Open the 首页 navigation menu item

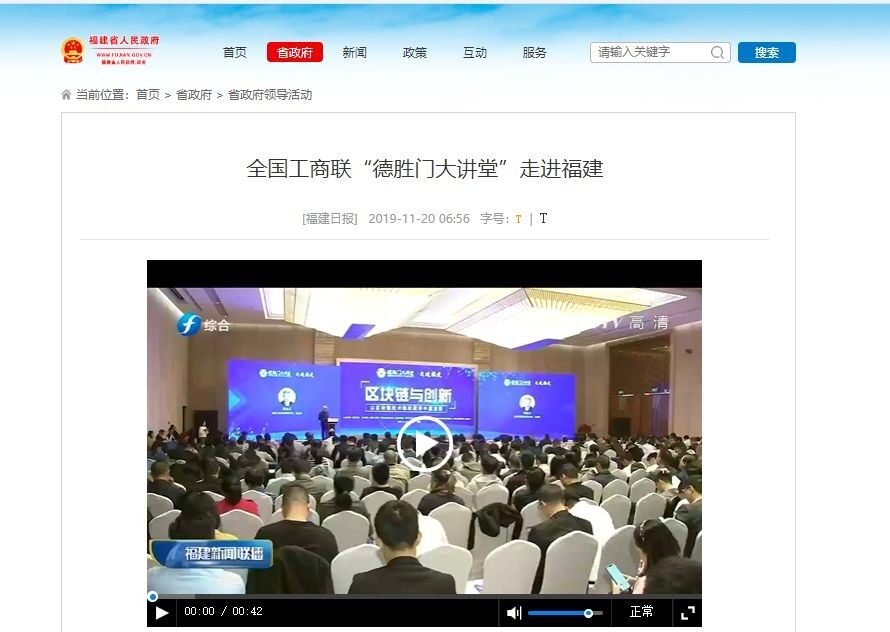(234, 53)
